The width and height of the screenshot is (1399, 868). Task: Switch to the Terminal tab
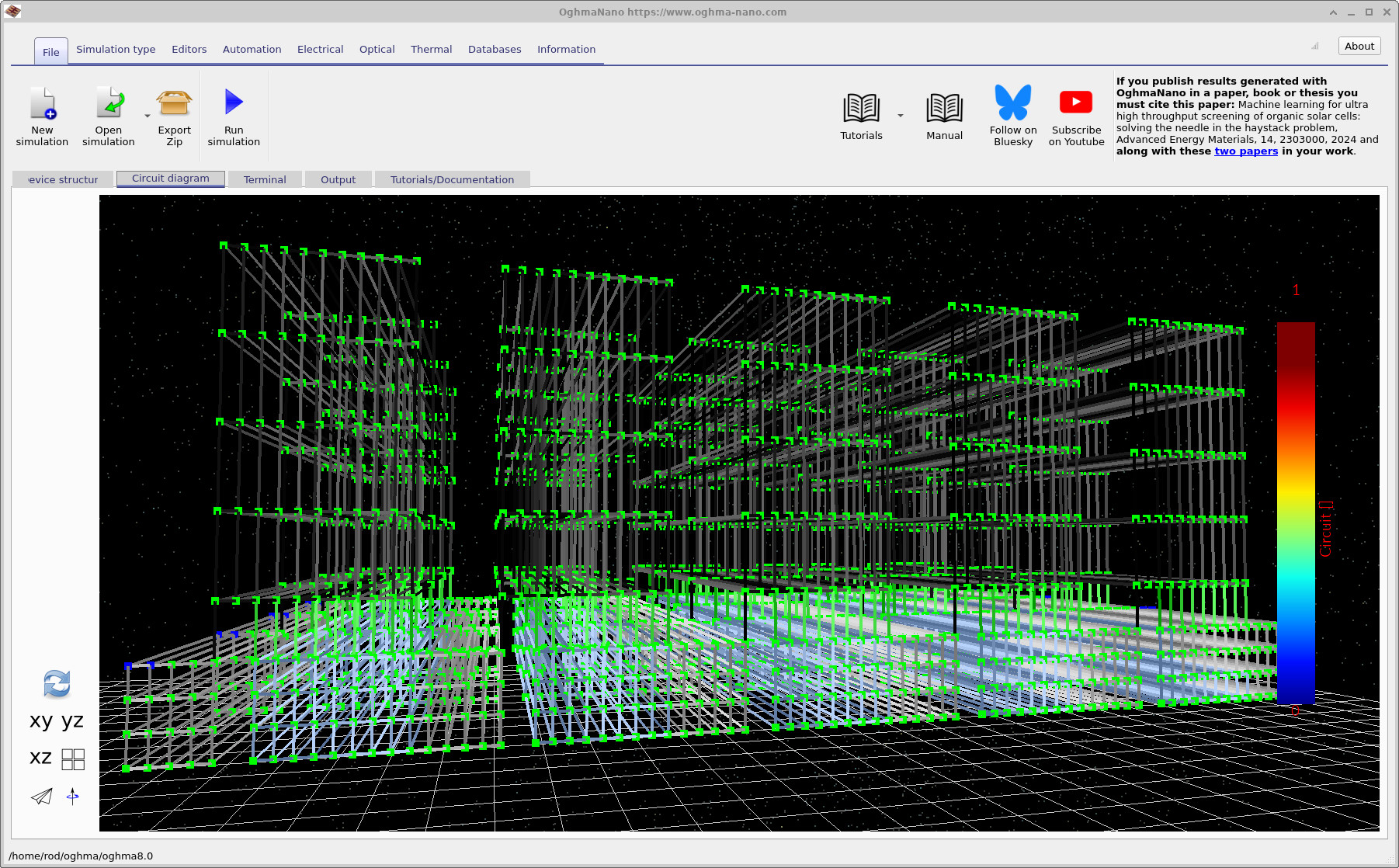click(264, 179)
